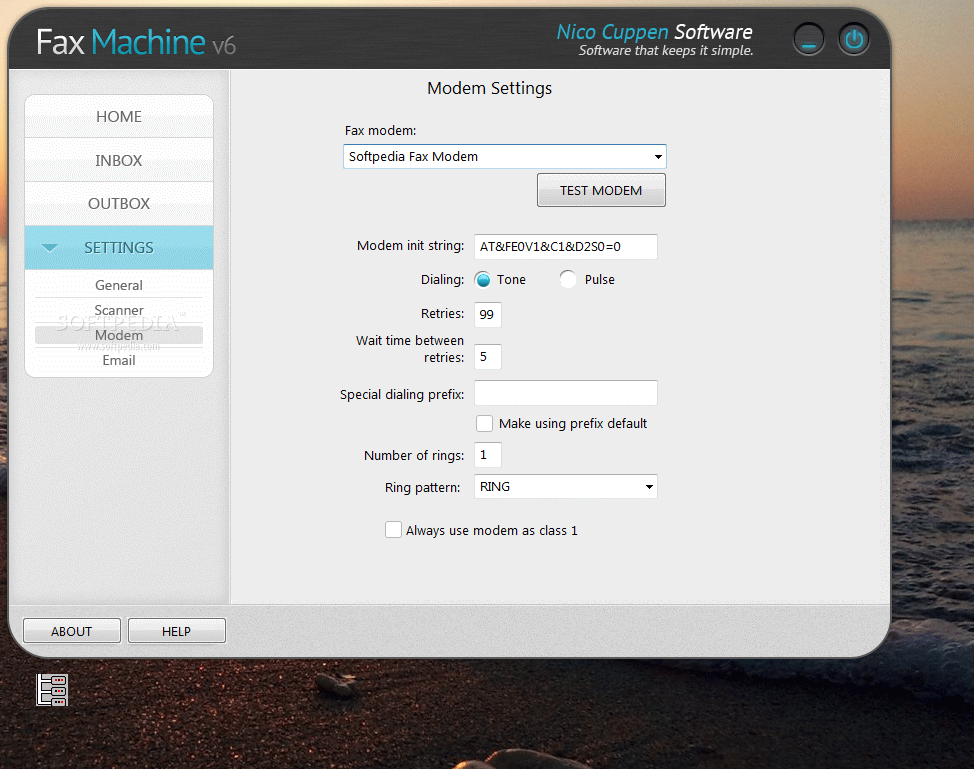Open the INBOX section
Viewport: 974px width, 769px height.
pyautogui.click(x=119, y=160)
